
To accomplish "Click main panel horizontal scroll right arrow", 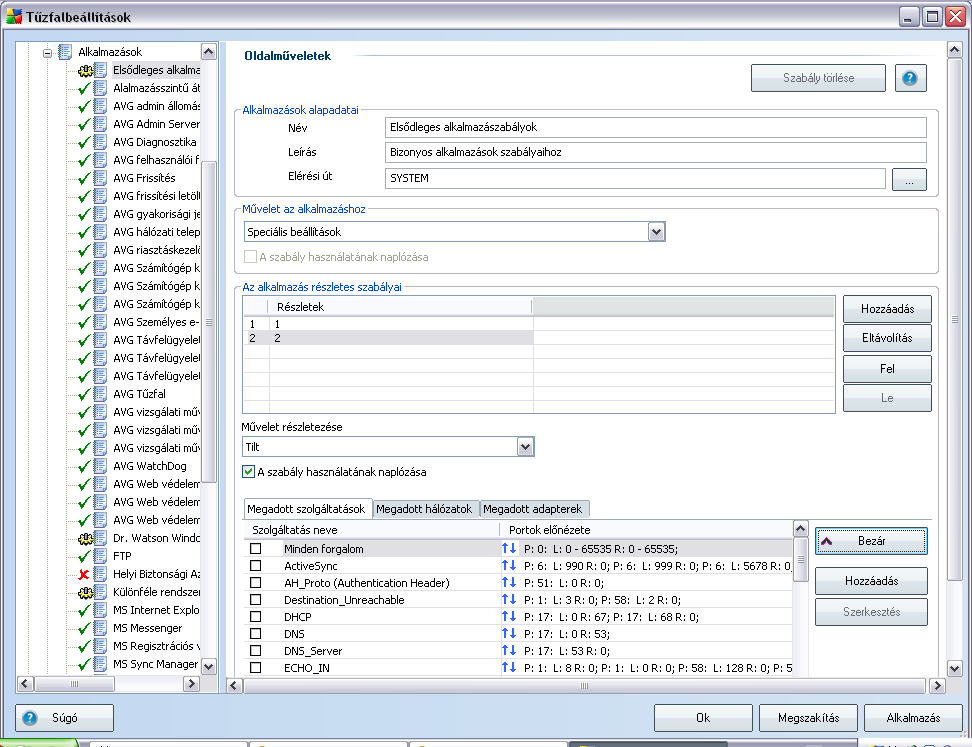I will (x=937, y=685).
